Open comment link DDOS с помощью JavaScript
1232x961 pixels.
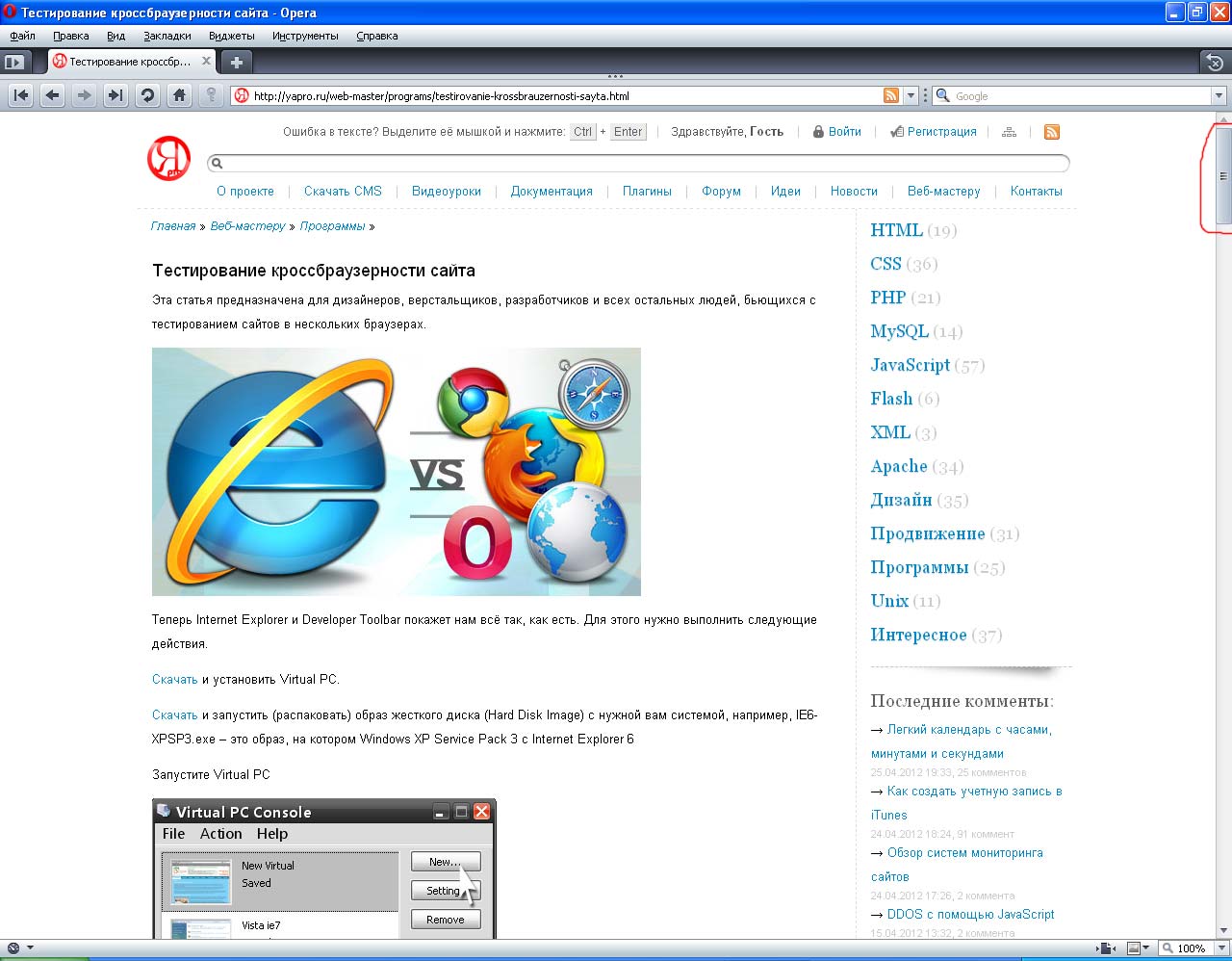click(971, 914)
